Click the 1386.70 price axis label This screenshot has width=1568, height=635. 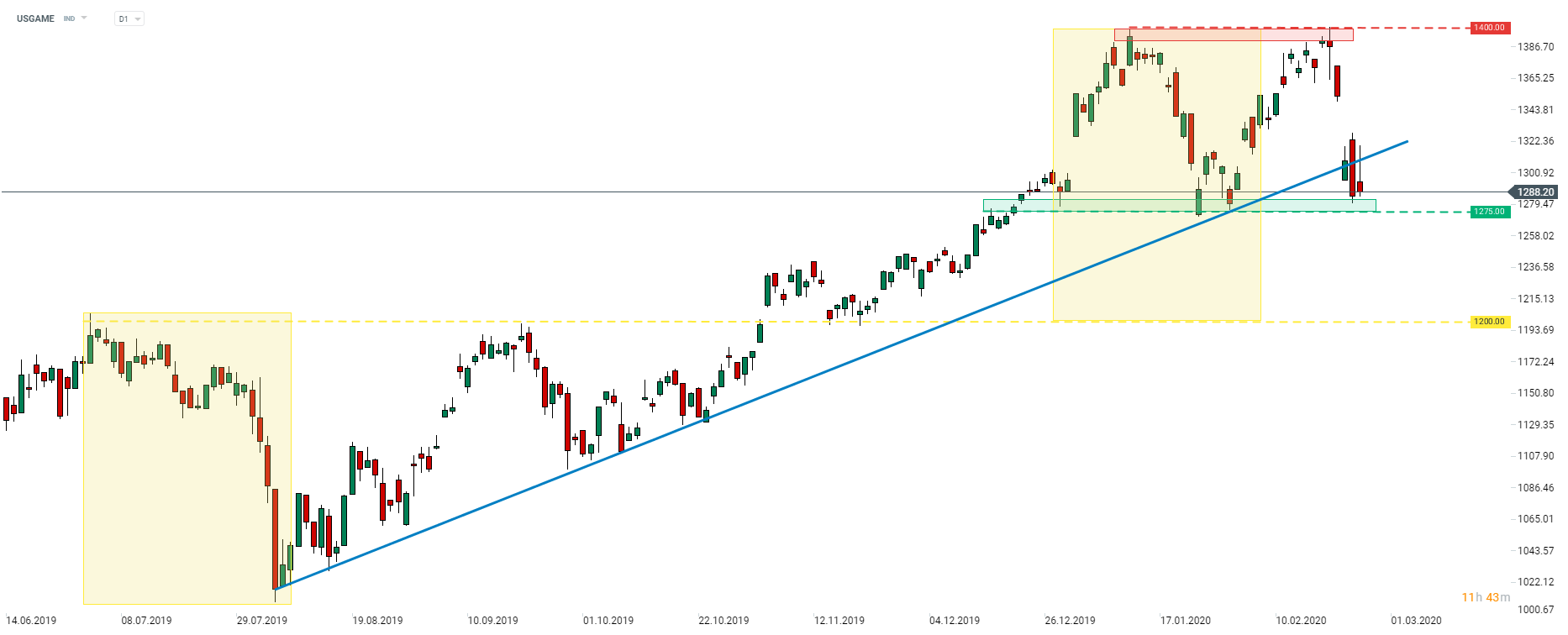click(x=1535, y=47)
